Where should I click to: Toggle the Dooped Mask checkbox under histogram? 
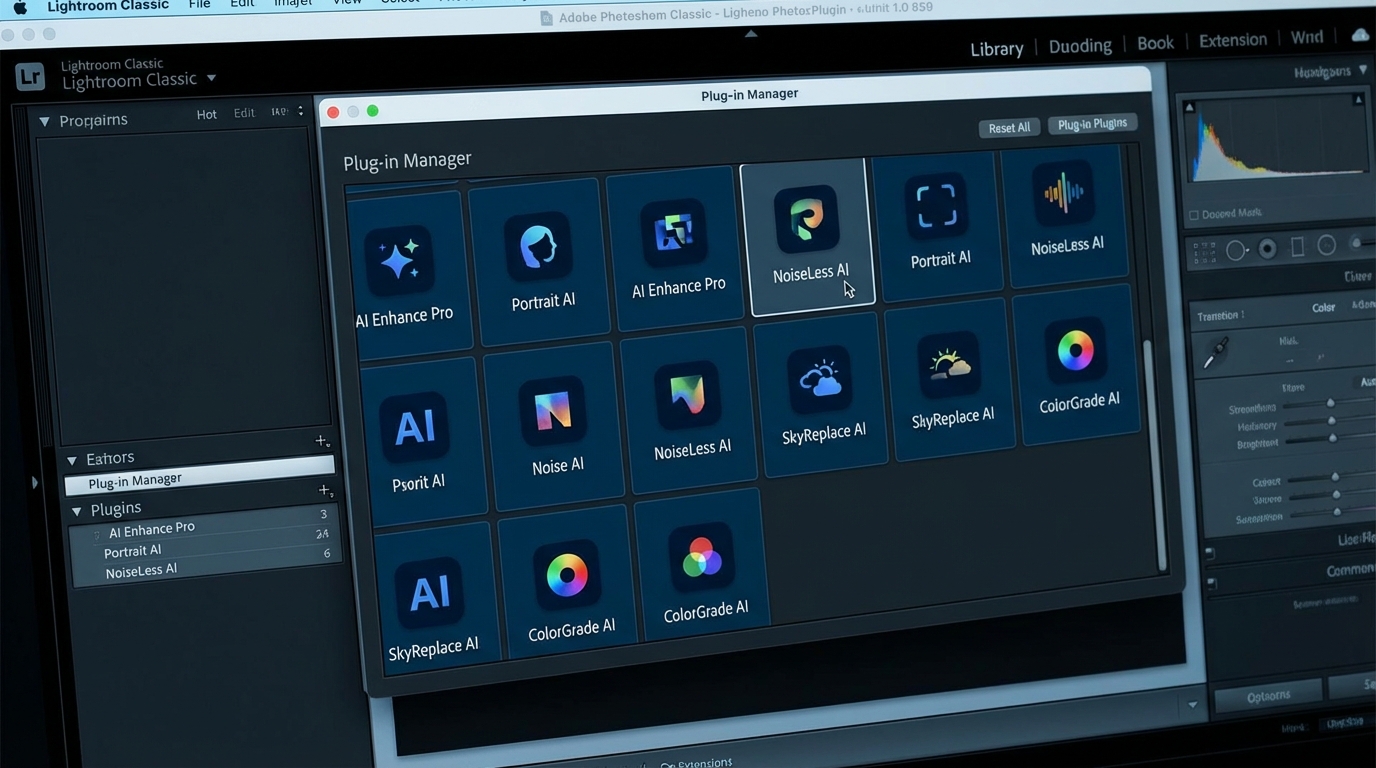1193,215
